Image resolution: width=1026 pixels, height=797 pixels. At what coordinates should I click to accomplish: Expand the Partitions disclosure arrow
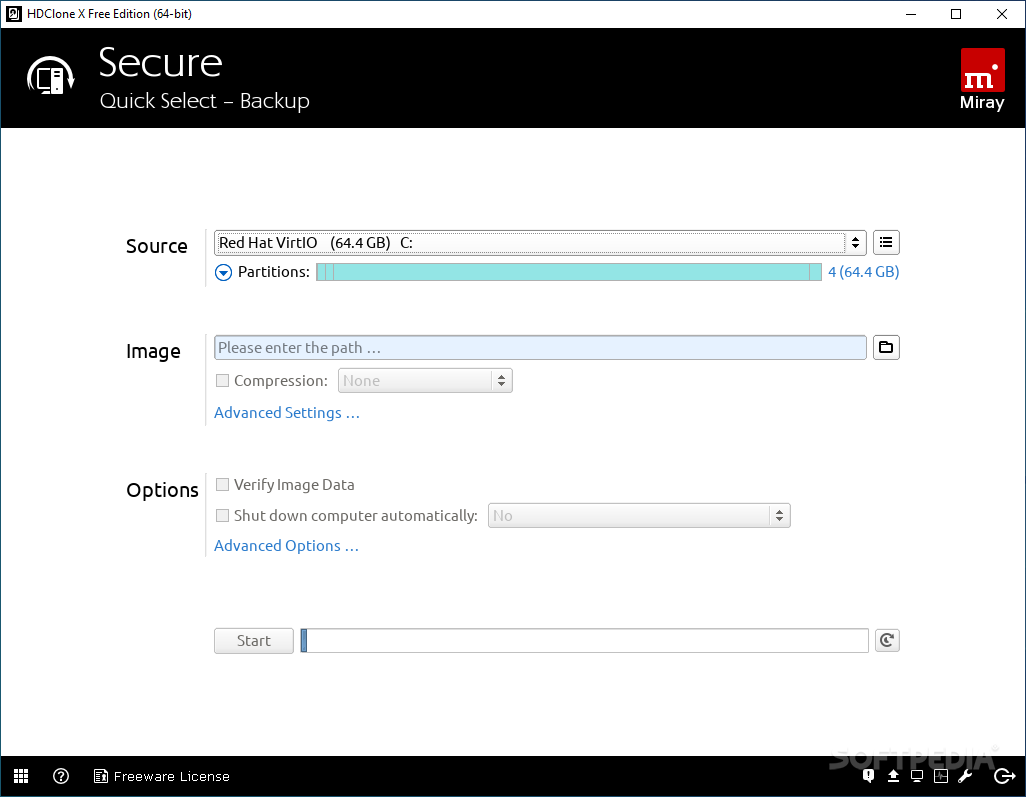(223, 272)
